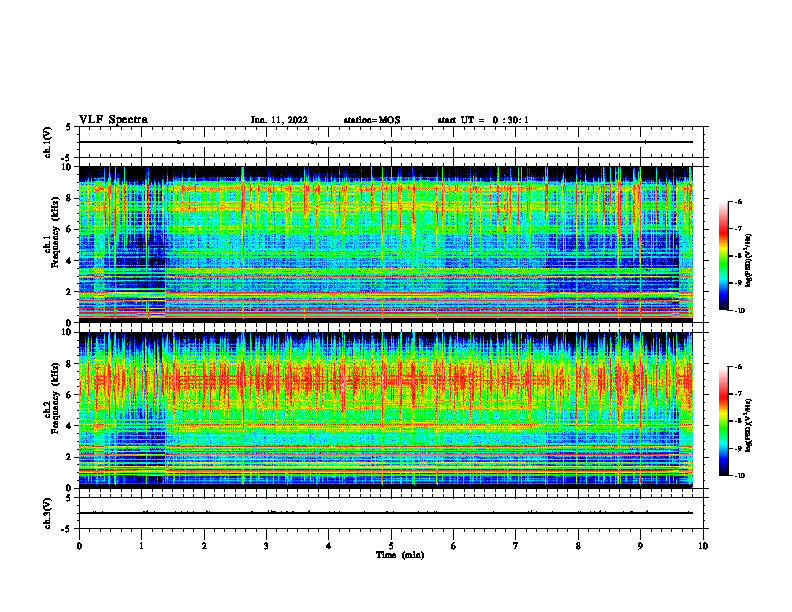Click time axis tick label "1"
This screenshot has width=792, height=612.
(x=141, y=546)
